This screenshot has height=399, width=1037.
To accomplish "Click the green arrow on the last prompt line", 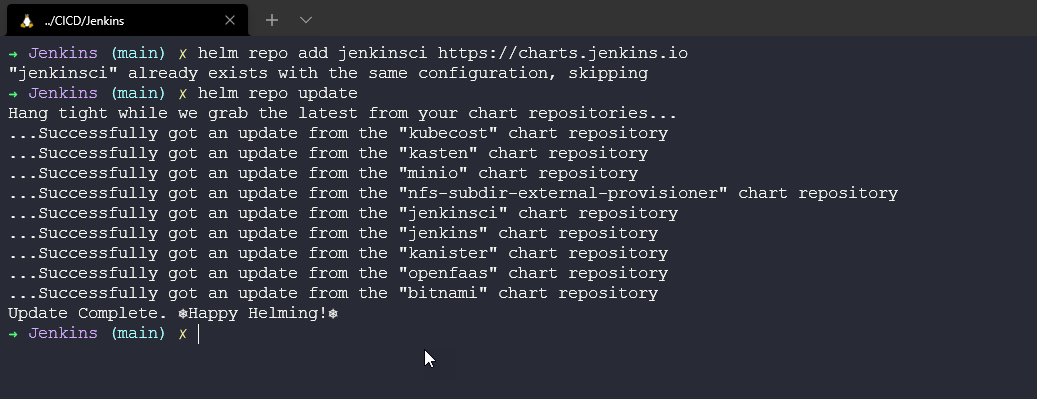I will click(13, 334).
